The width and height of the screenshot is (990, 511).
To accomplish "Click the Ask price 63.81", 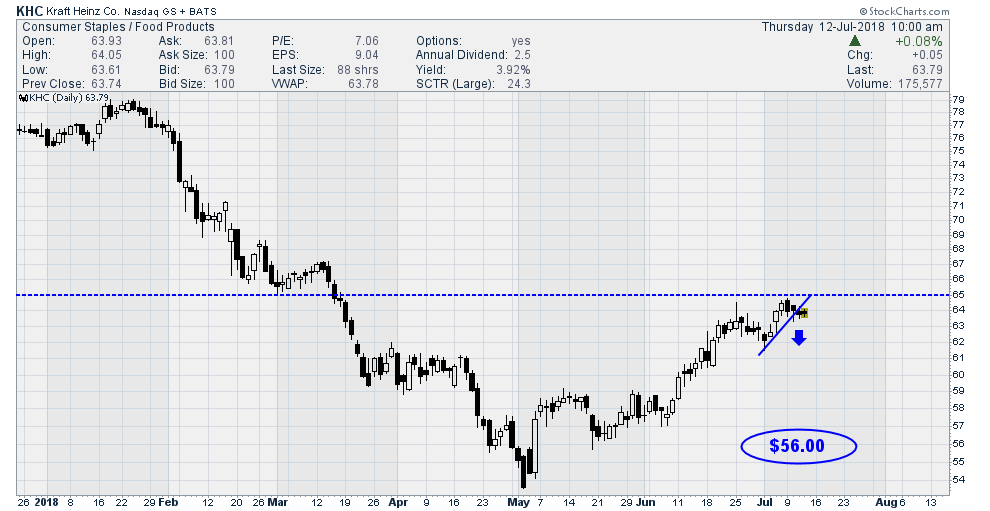I will (x=219, y=41).
